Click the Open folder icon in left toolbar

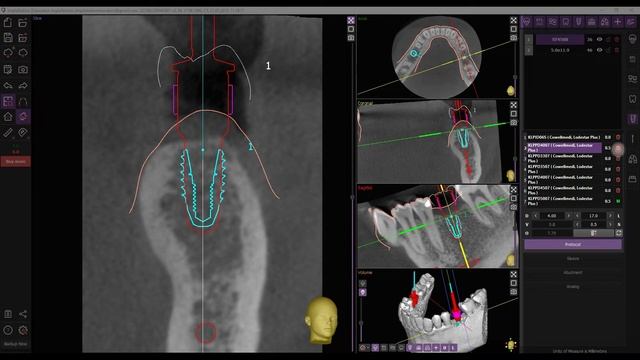23,22
